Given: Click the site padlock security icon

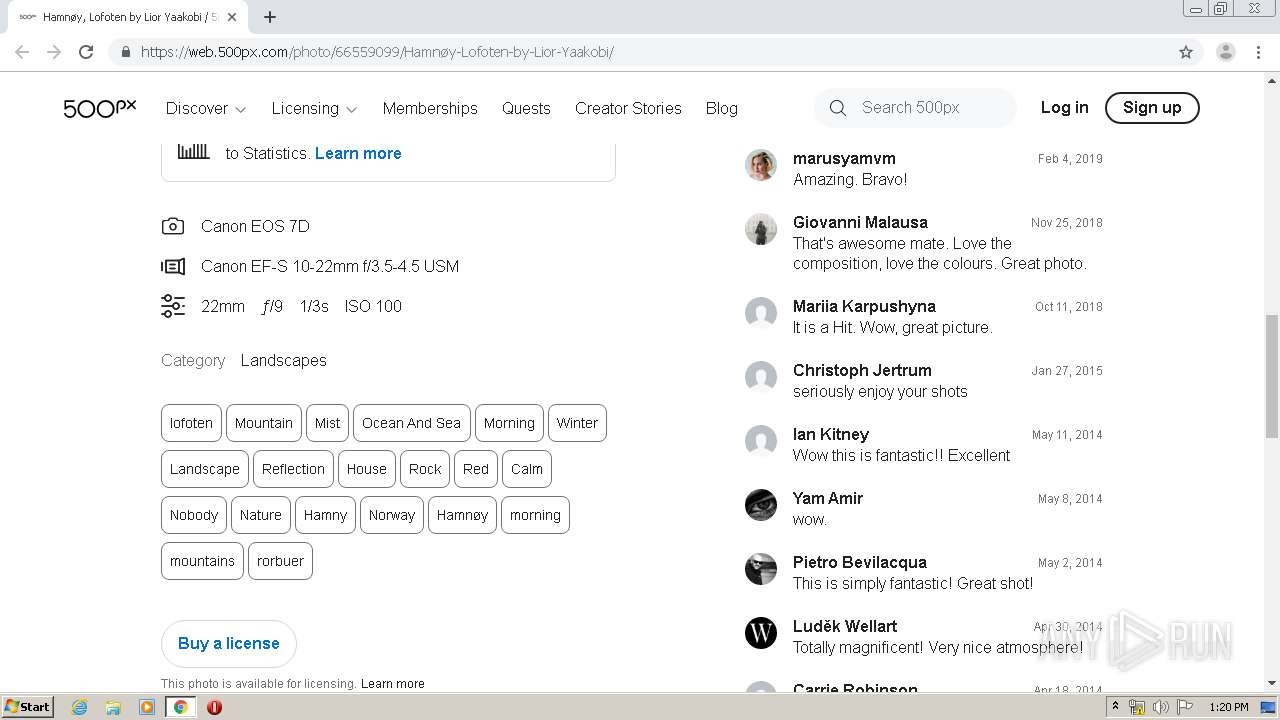Looking at the screenshot, I should pyautogui.click(x=125, y=52).
